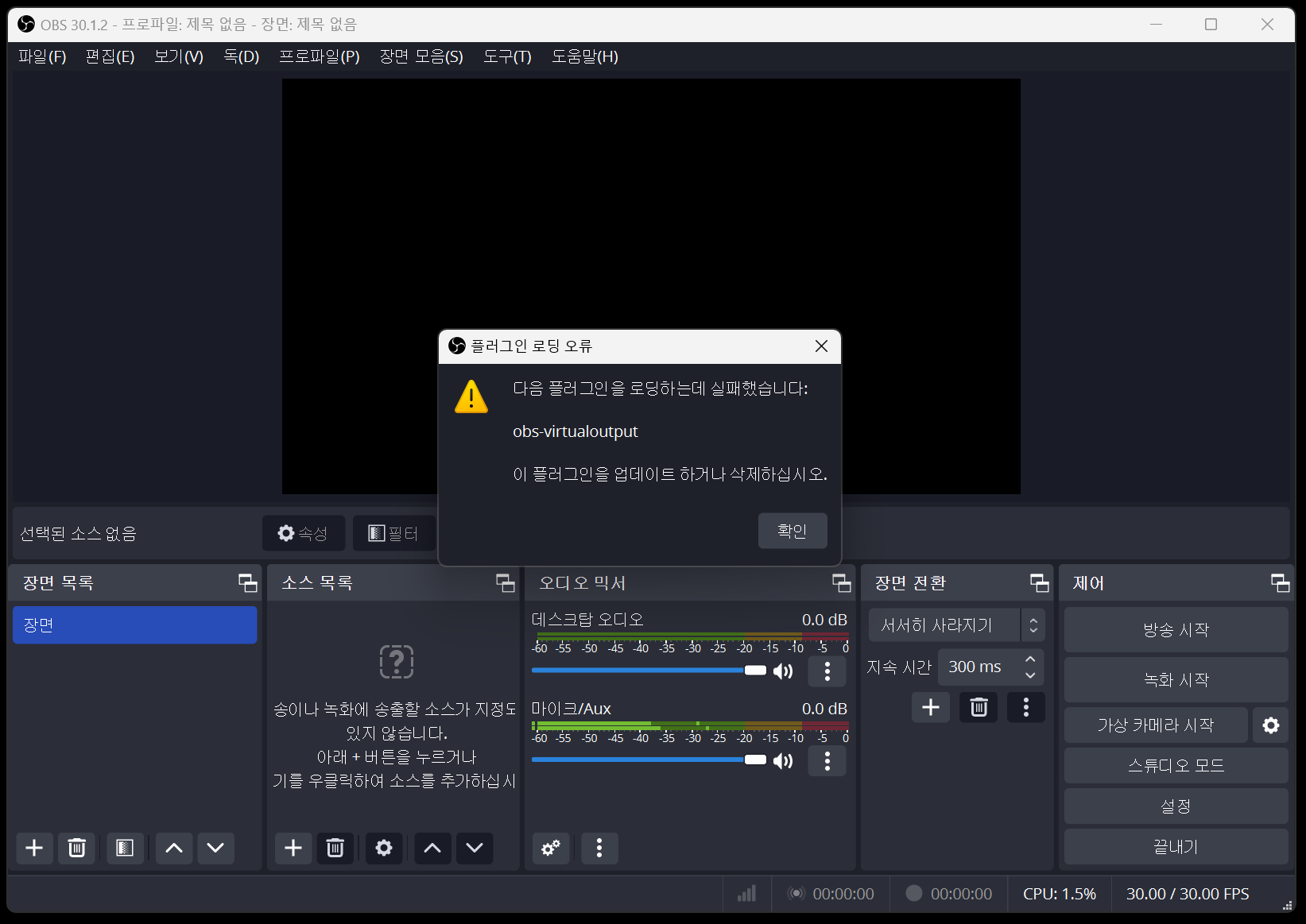
Task: Undock the 제어 panel
Action: (x=1281, y=583)
